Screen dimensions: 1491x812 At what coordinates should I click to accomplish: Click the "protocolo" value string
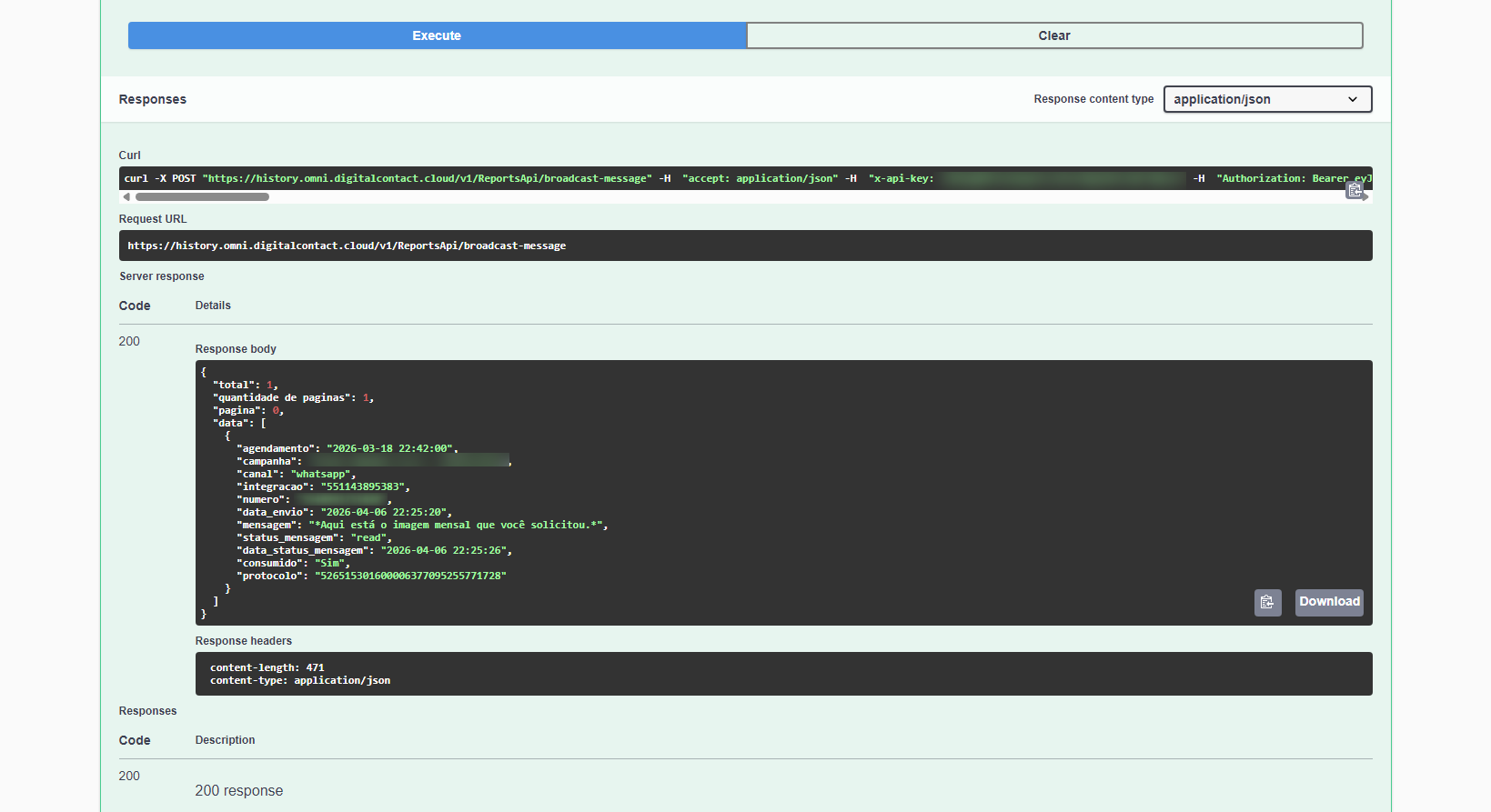410,576
